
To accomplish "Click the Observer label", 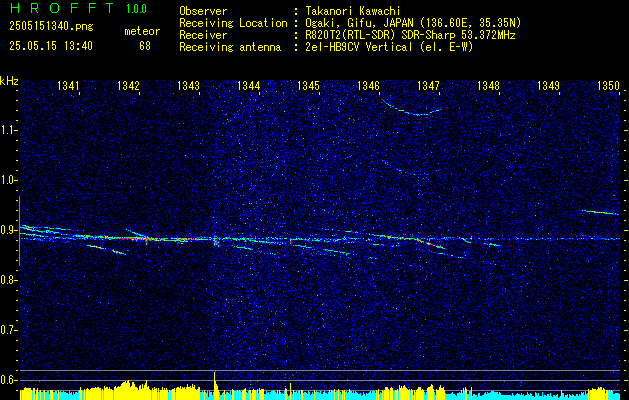I will 203,11.
